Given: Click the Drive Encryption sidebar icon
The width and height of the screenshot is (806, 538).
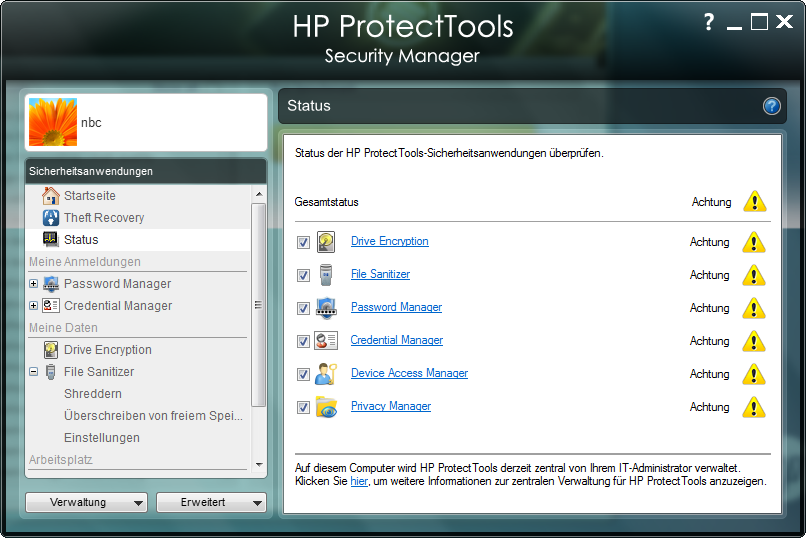Looking at the screenshot, I should click(x=50, y=350).
